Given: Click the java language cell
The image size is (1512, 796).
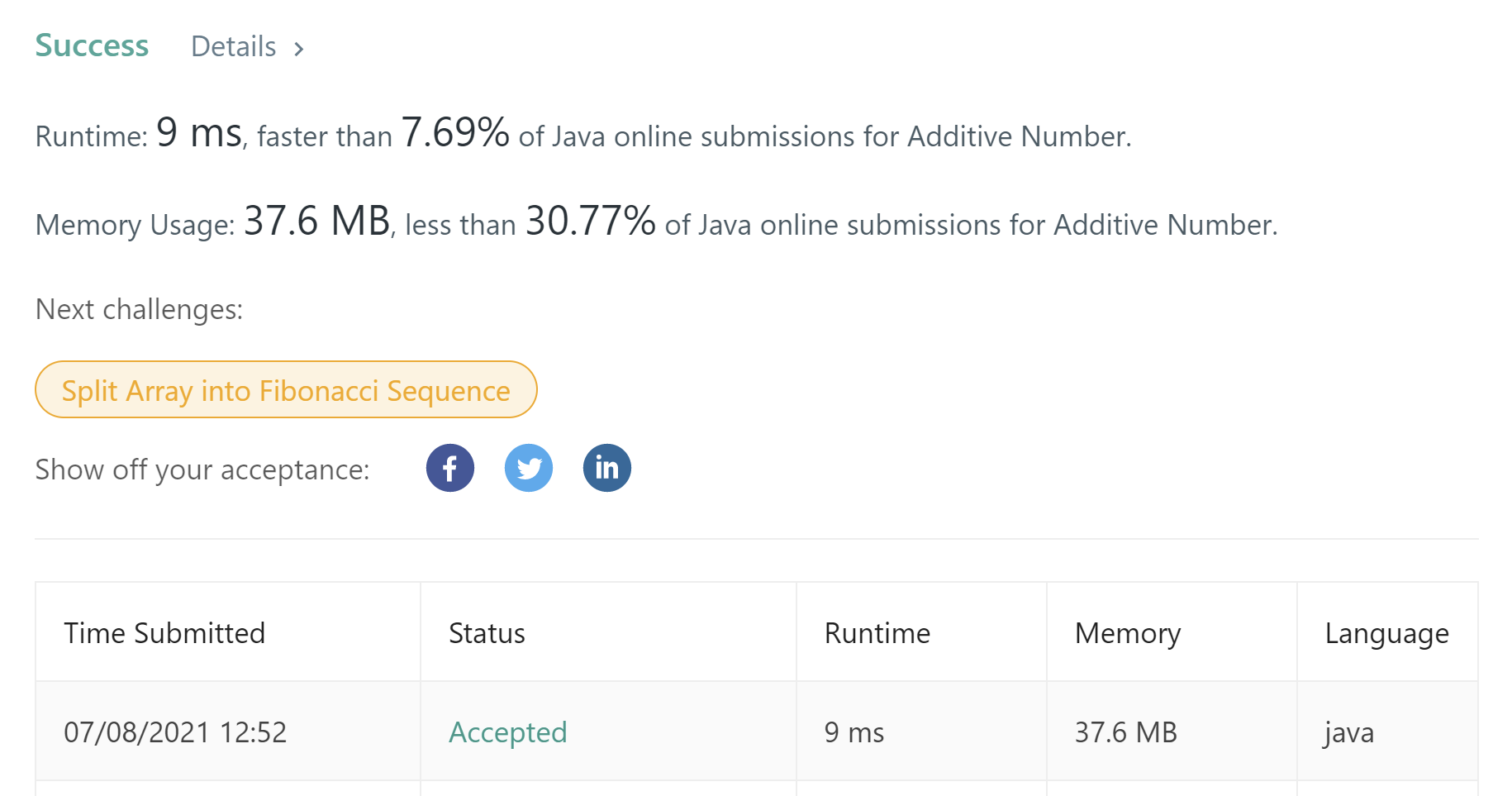Looking at the screenshot, I should [1348, 732].
